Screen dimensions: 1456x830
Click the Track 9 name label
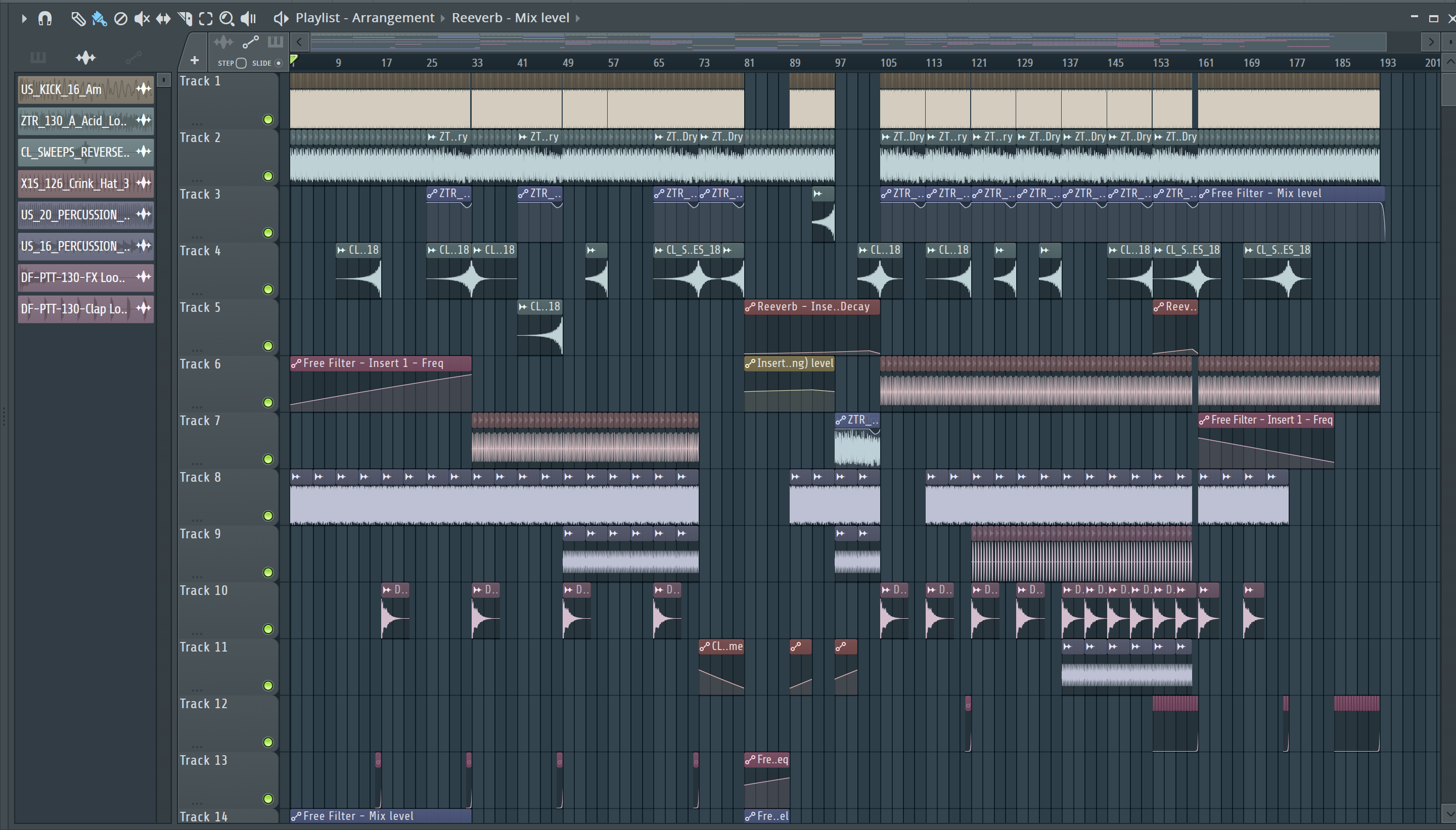(x=200, y=534)
